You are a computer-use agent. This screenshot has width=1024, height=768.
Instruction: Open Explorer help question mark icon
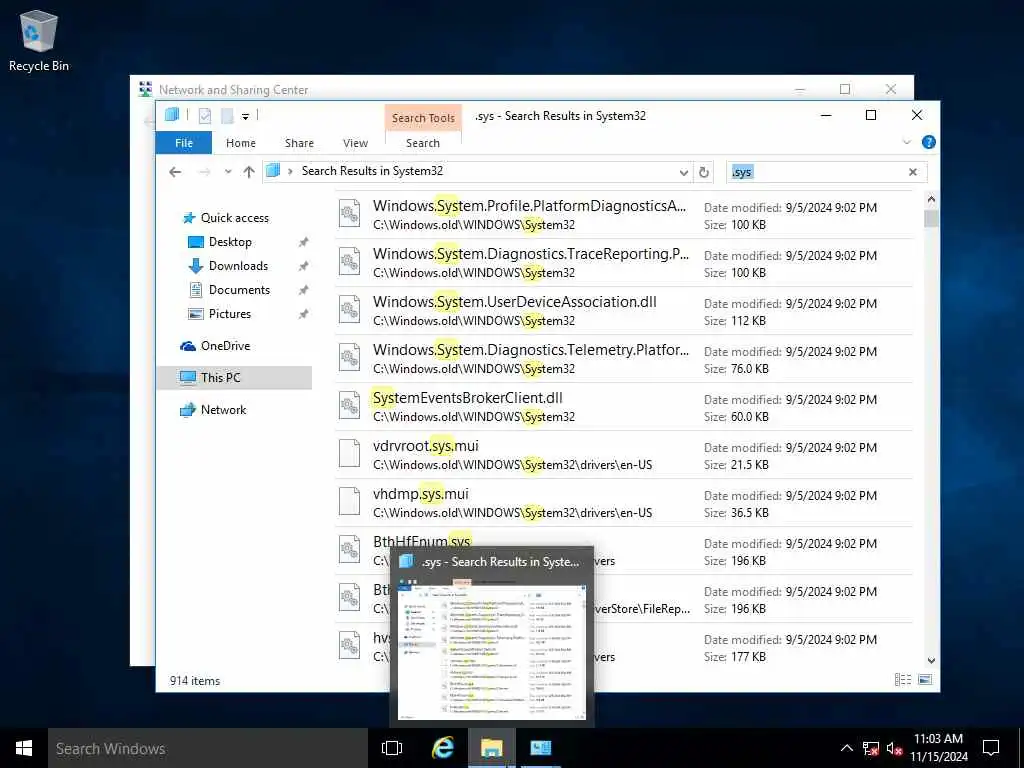(x=928, y=142)
